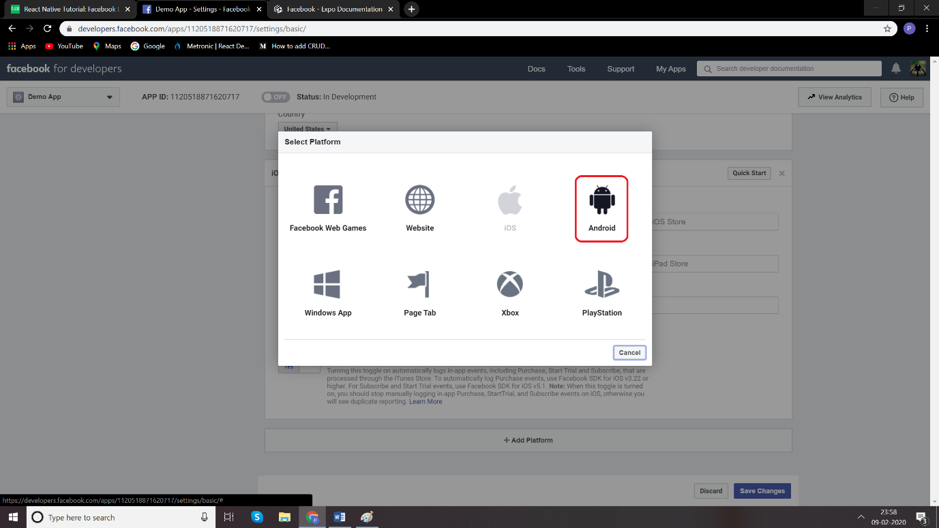The image size is (939, 528).
Task: Open the Metronic React bookmark
Action: pyautogui.click(x=211, y=46)
